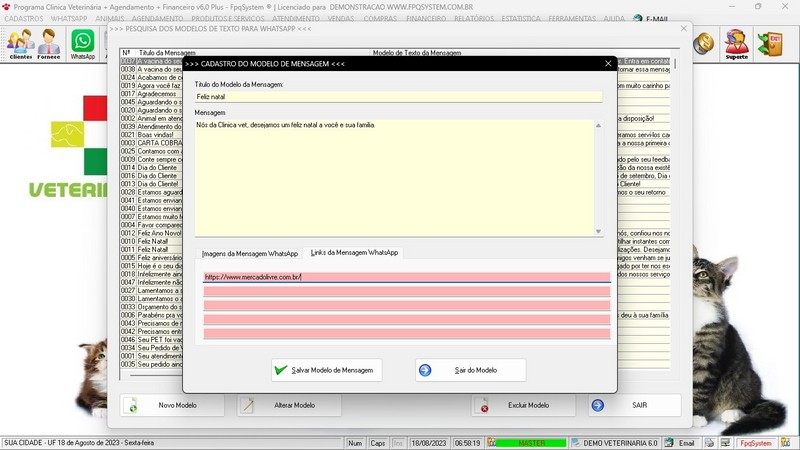
Task: Open the WhatsApp toolbar icon
Action: tap(82, 42)
